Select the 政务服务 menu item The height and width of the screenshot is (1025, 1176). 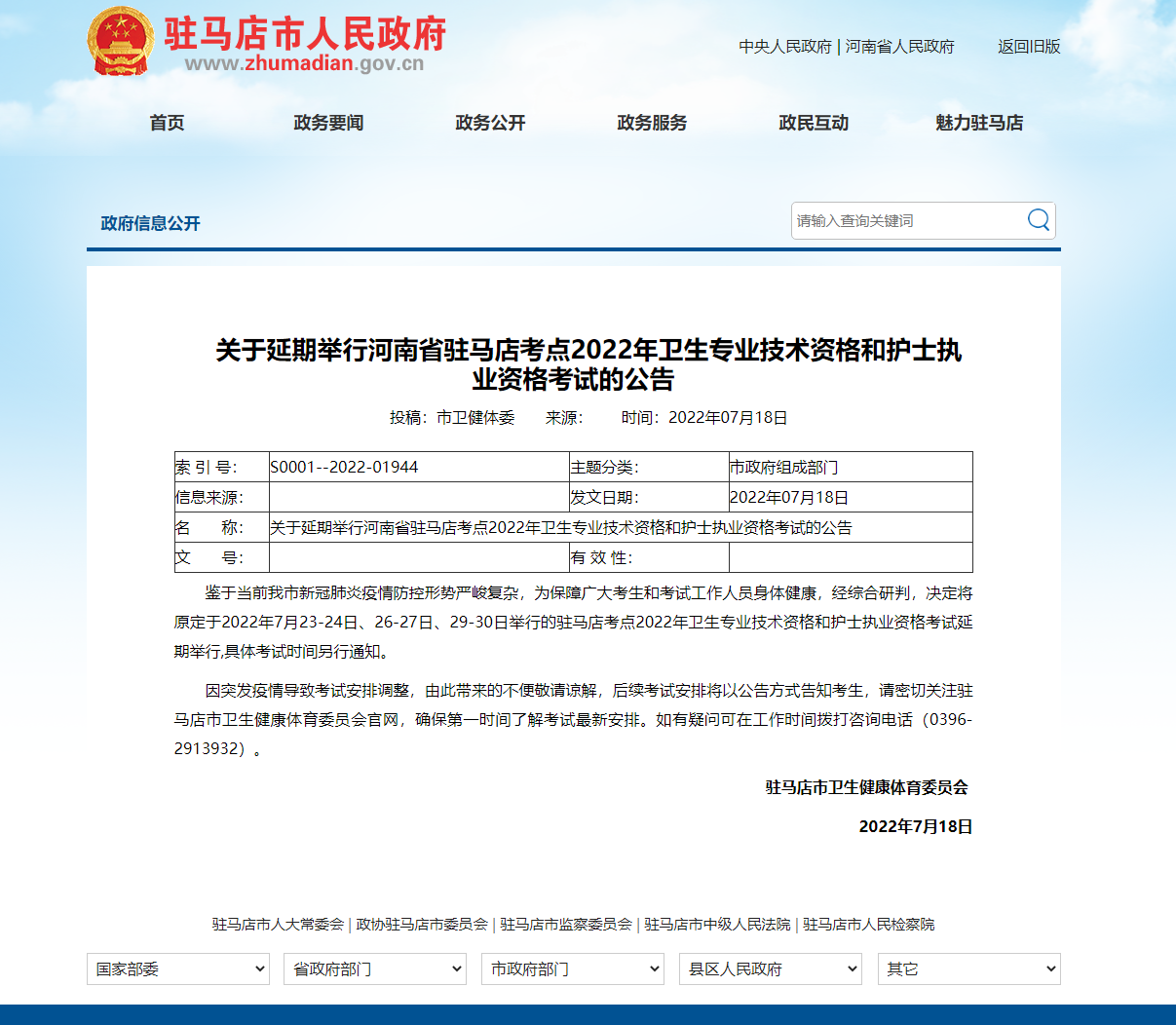tap(652, 123)
